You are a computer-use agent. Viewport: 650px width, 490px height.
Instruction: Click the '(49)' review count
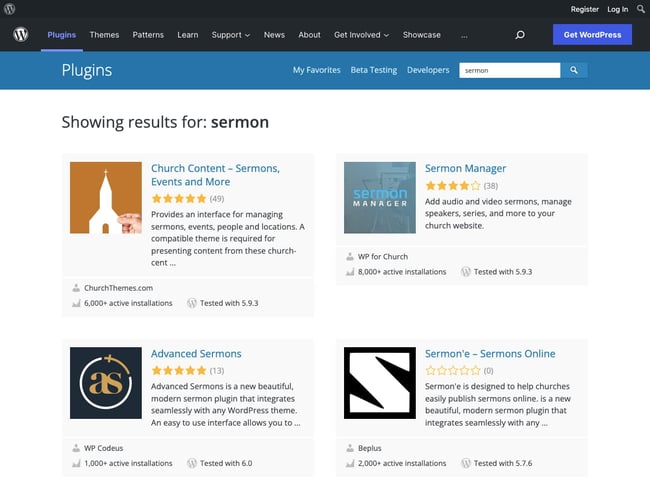click(x=217, y=199)
